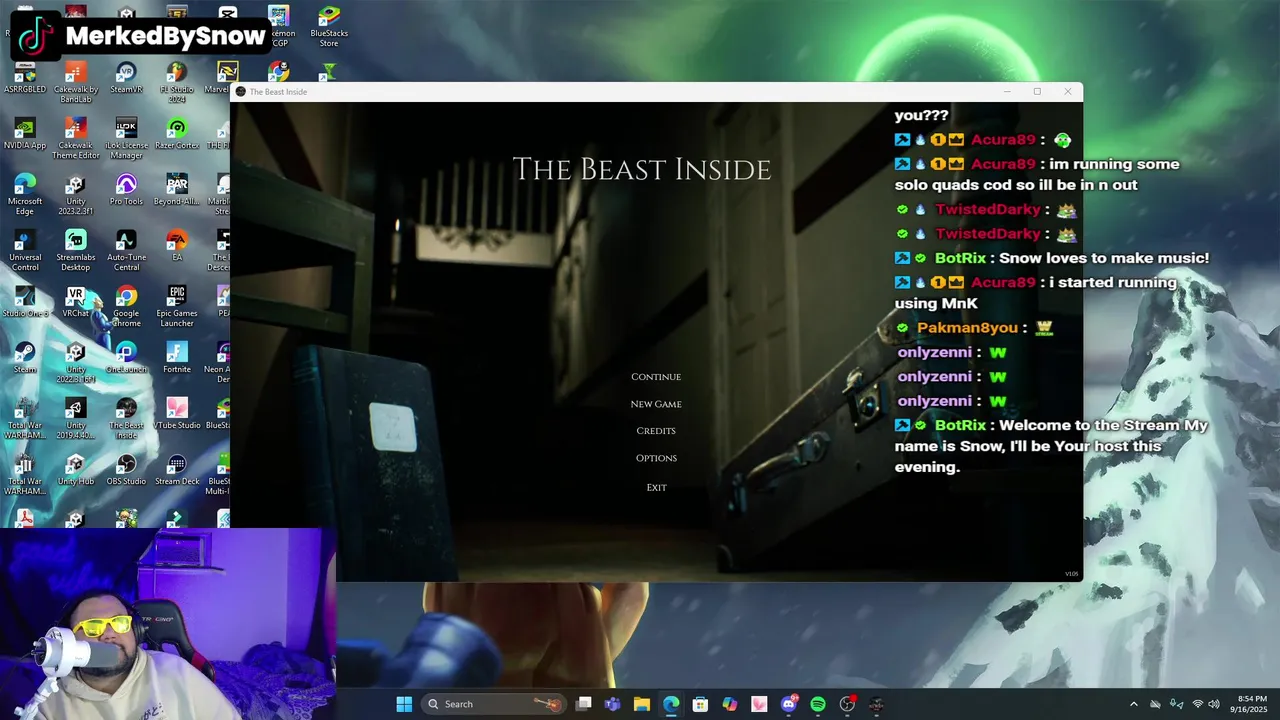The height and width of the screenshot is (720, 1280).
Task: Choose Exit in The Beast Inside menu
Action: click(656, 487)
